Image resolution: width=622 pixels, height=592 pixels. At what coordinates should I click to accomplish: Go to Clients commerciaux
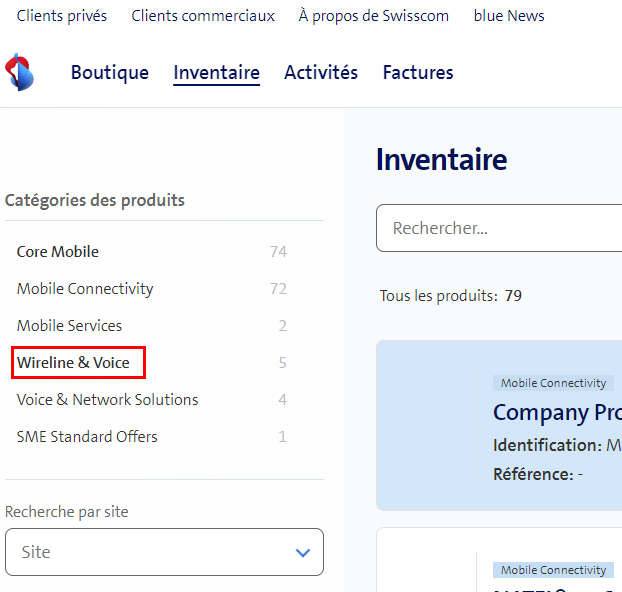[203, 16]
